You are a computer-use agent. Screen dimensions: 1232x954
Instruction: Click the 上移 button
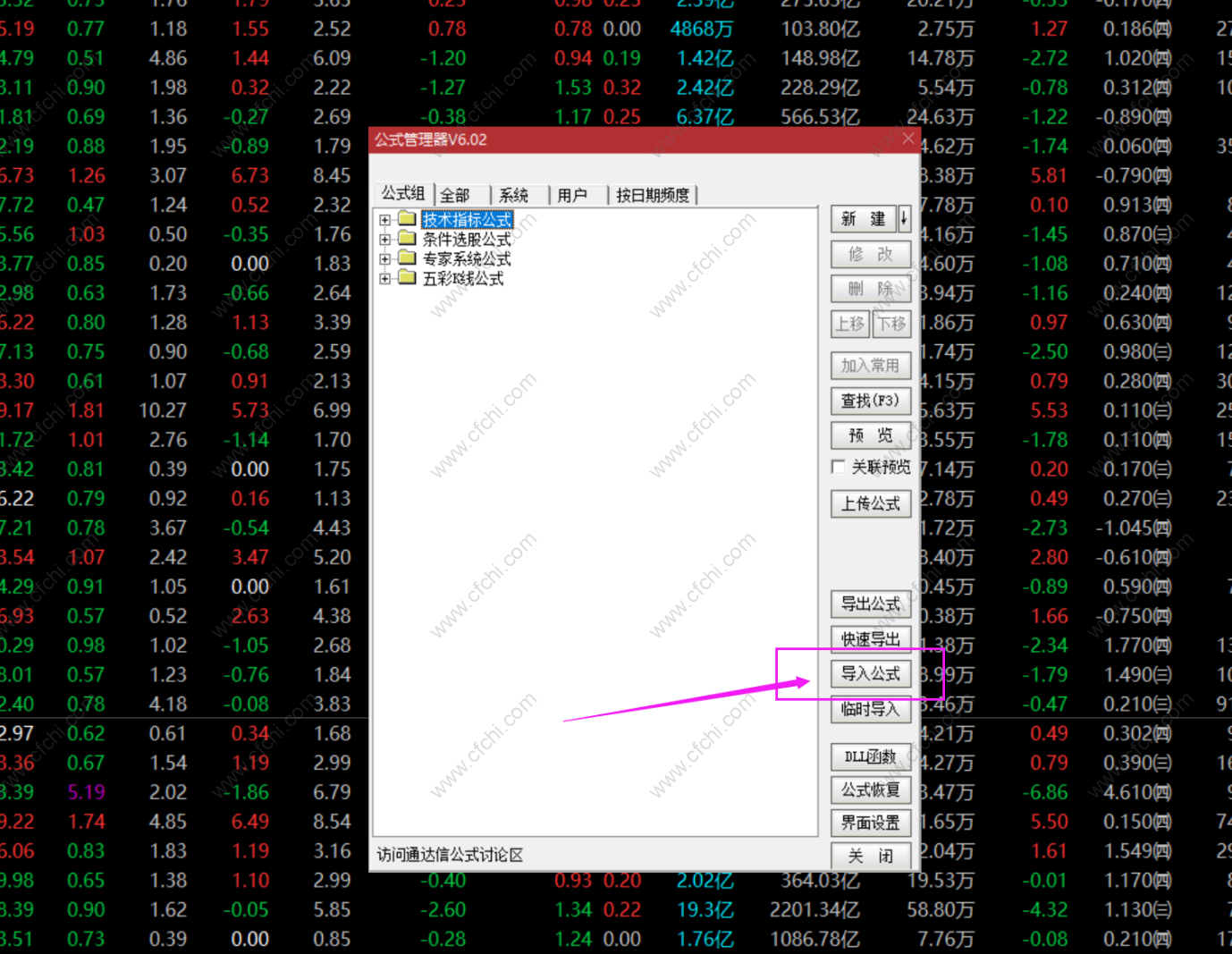click(850, 324)
